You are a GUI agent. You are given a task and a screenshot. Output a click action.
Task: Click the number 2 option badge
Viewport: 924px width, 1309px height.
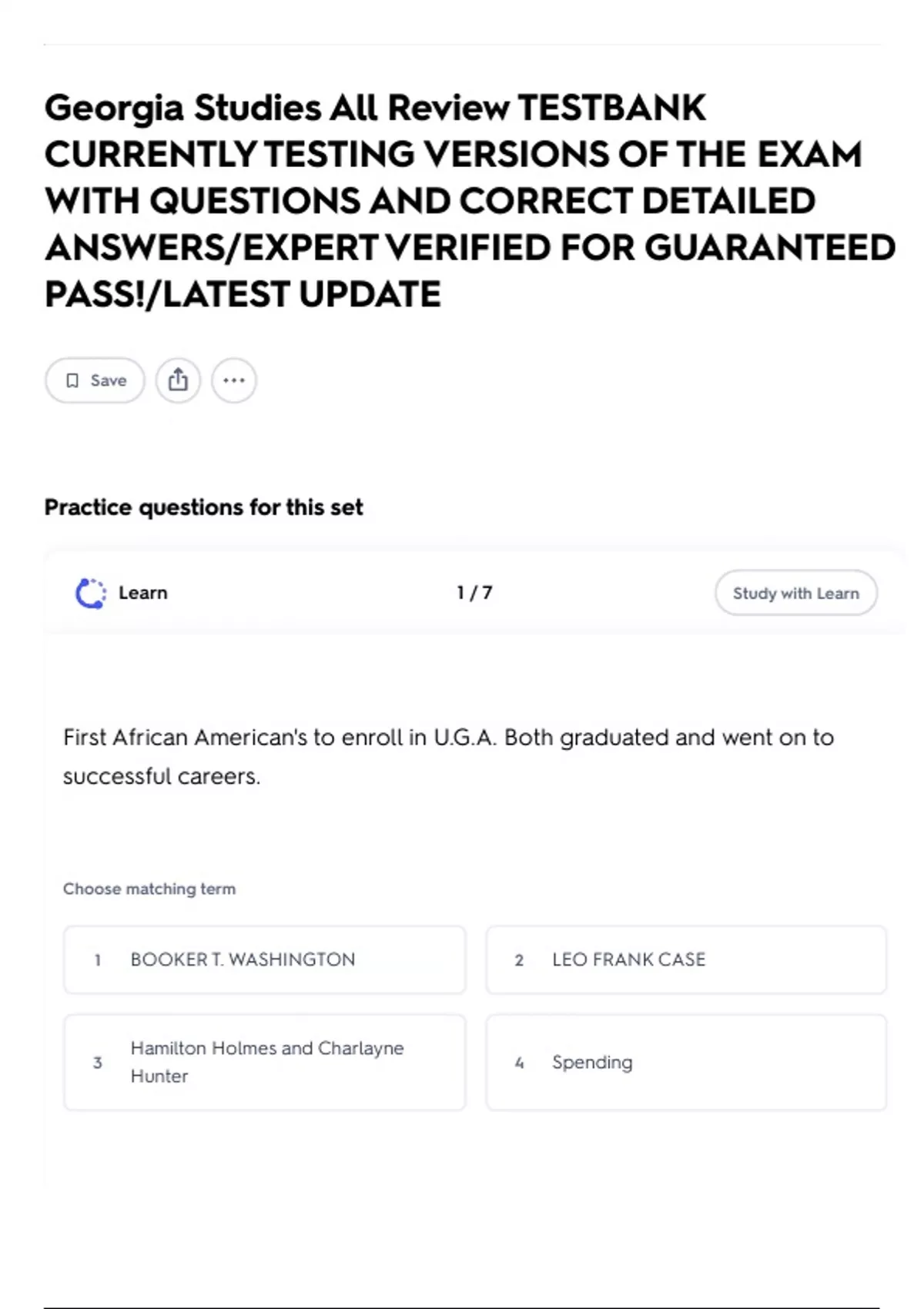click(519, 960)
